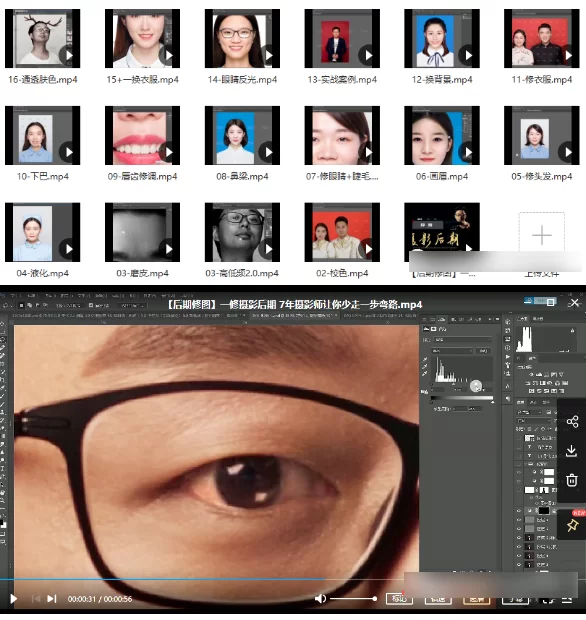Open the 【后期修图】 intro video thumbnail
This screenshot has width=586, height=620.
tap(442, 229)
